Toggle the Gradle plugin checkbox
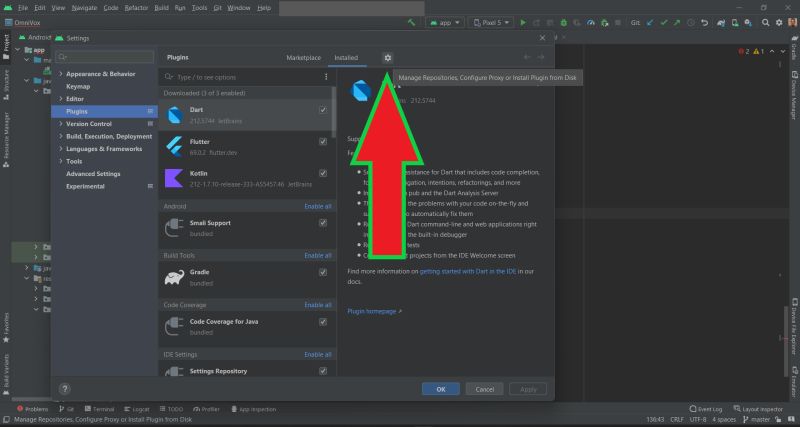This screenshot has height=427, width=800. click(x=322, y=272)
